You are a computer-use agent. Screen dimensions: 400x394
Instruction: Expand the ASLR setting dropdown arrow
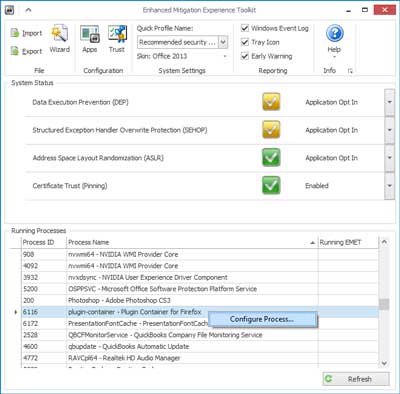(x=389, y=158)
